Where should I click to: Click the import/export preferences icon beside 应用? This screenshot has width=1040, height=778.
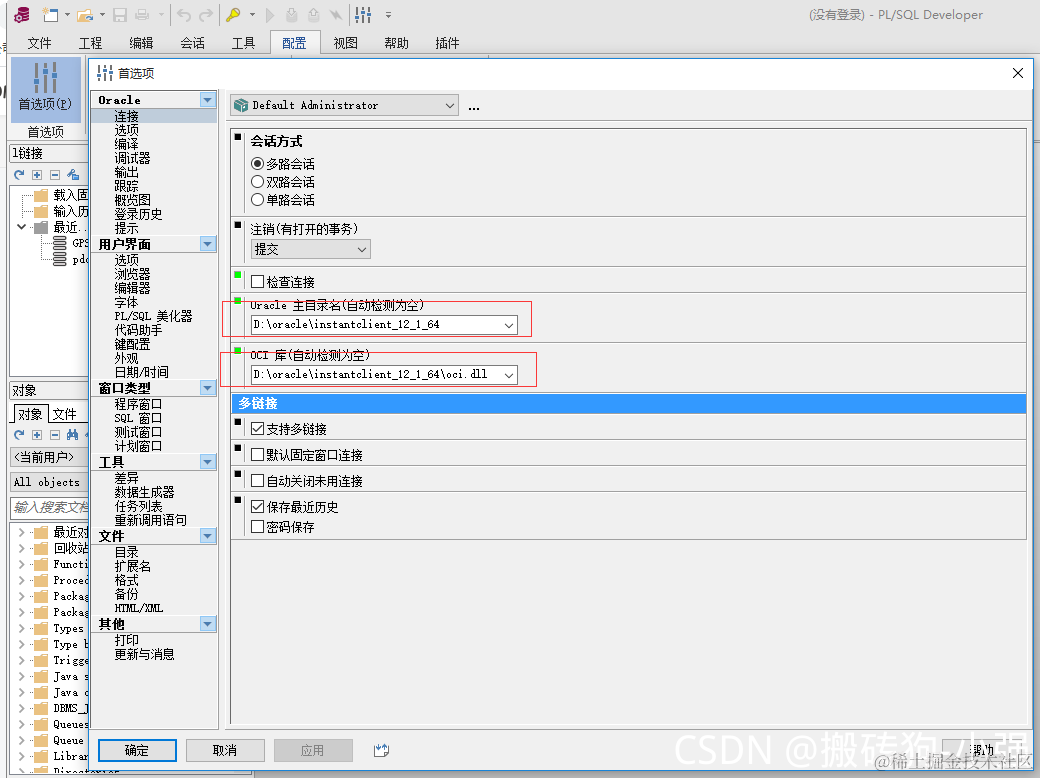click(x=381, y=750)
